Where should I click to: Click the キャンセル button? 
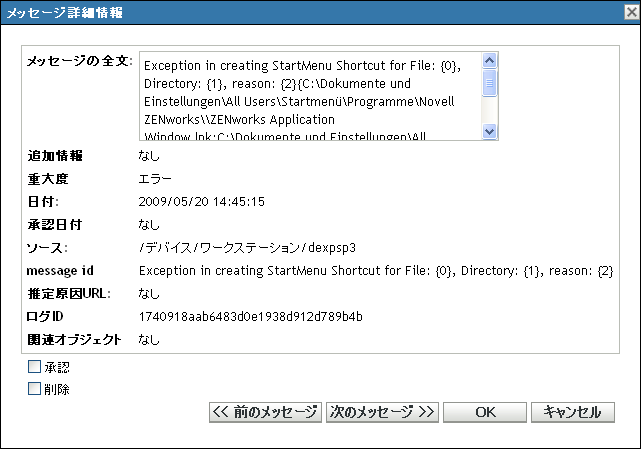[x=572, y=412]
